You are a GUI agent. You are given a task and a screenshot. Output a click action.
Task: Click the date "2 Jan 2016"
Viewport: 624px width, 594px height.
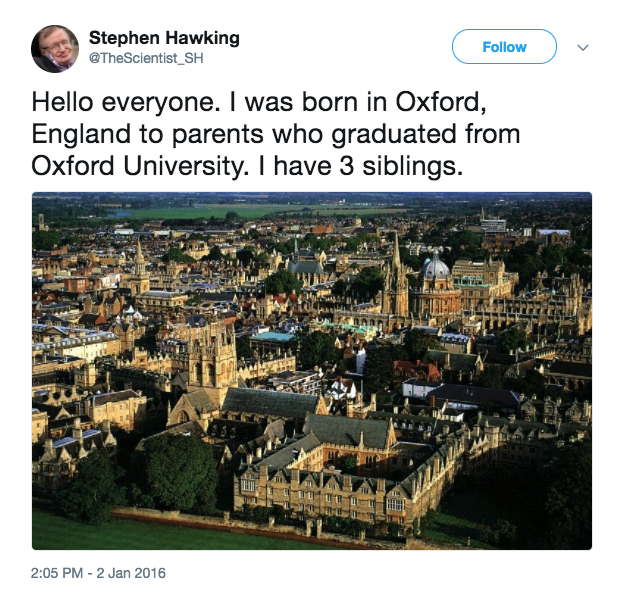pyautogui.click(x=133, y=573)
